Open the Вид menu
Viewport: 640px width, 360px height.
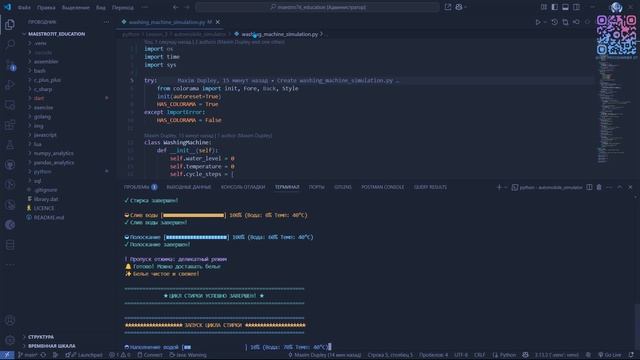(x=100, y=7)
